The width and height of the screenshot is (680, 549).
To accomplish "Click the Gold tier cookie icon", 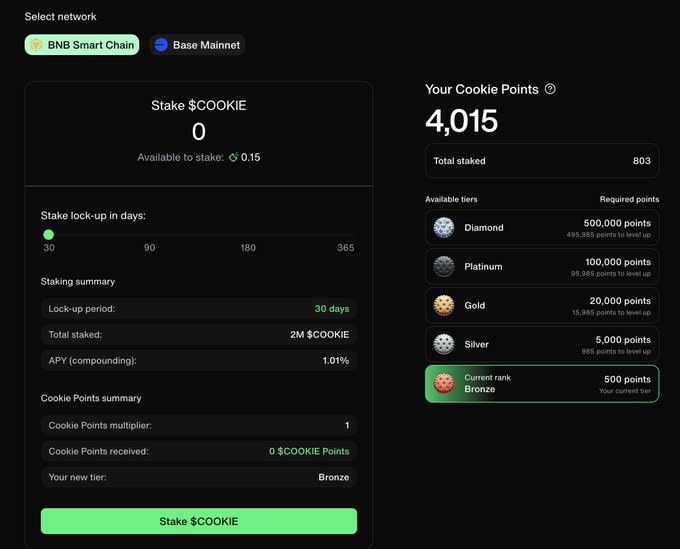I will 444,305.
